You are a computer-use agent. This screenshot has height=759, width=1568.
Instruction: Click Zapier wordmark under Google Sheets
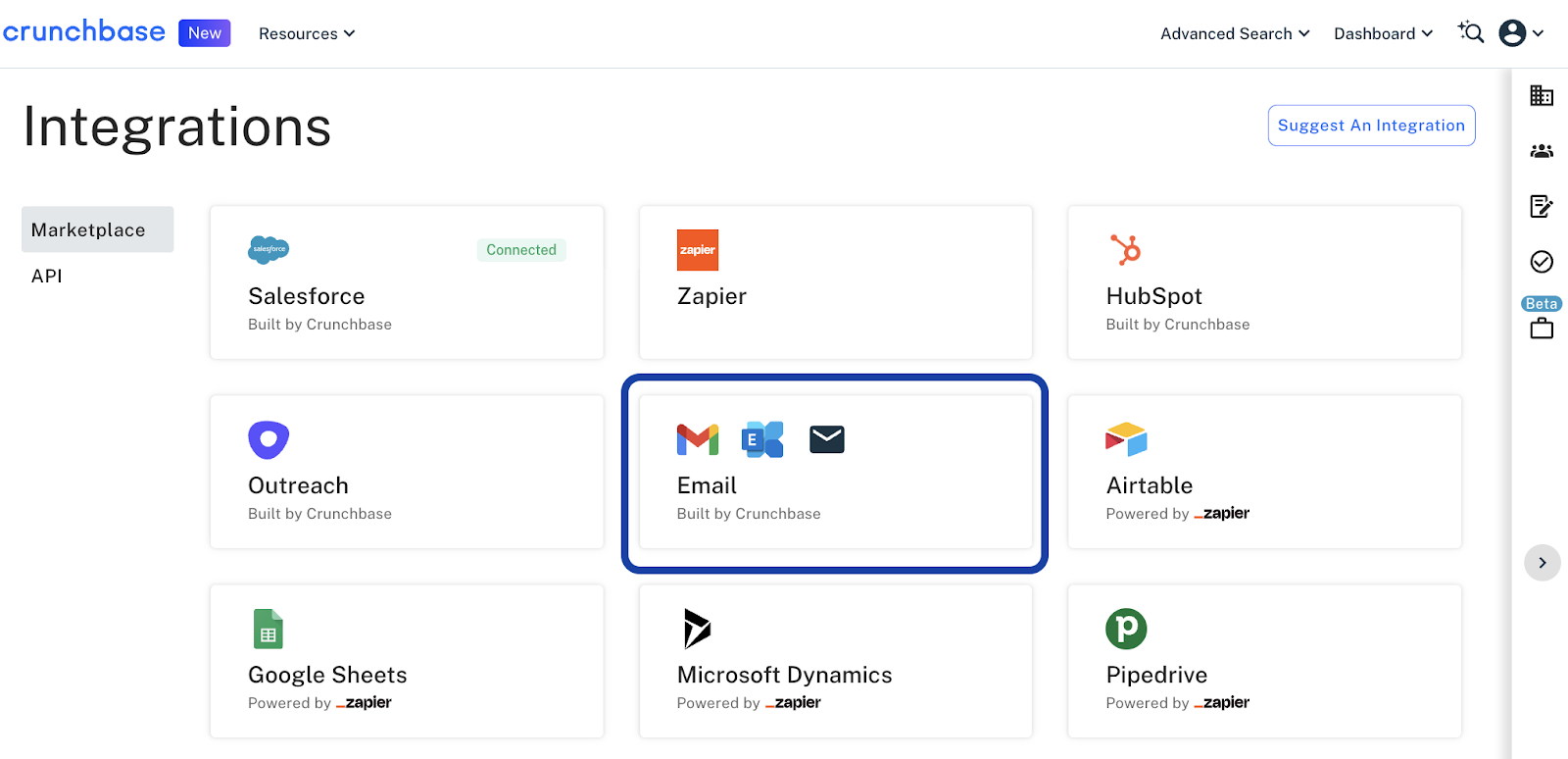click(x=364, y=702)
